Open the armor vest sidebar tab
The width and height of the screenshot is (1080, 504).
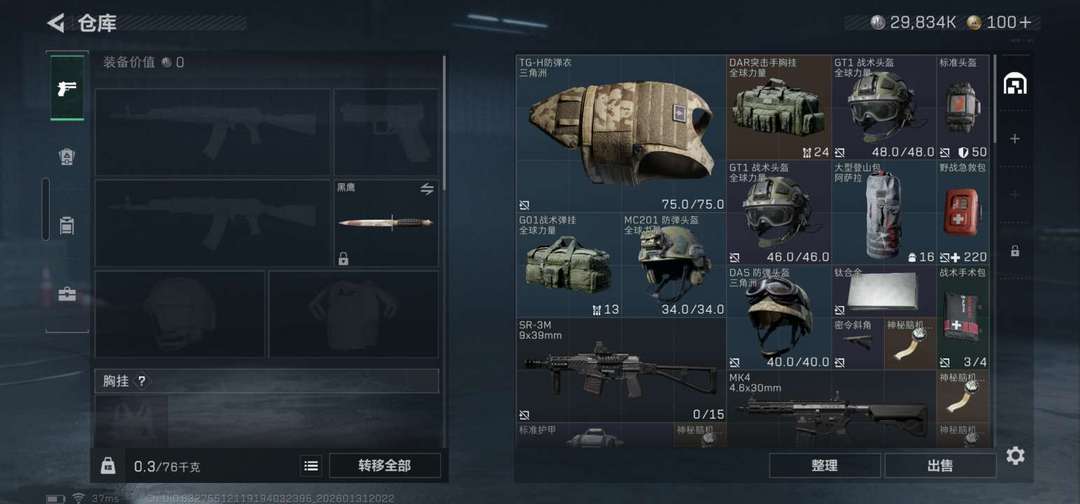(x=67, y=157)
